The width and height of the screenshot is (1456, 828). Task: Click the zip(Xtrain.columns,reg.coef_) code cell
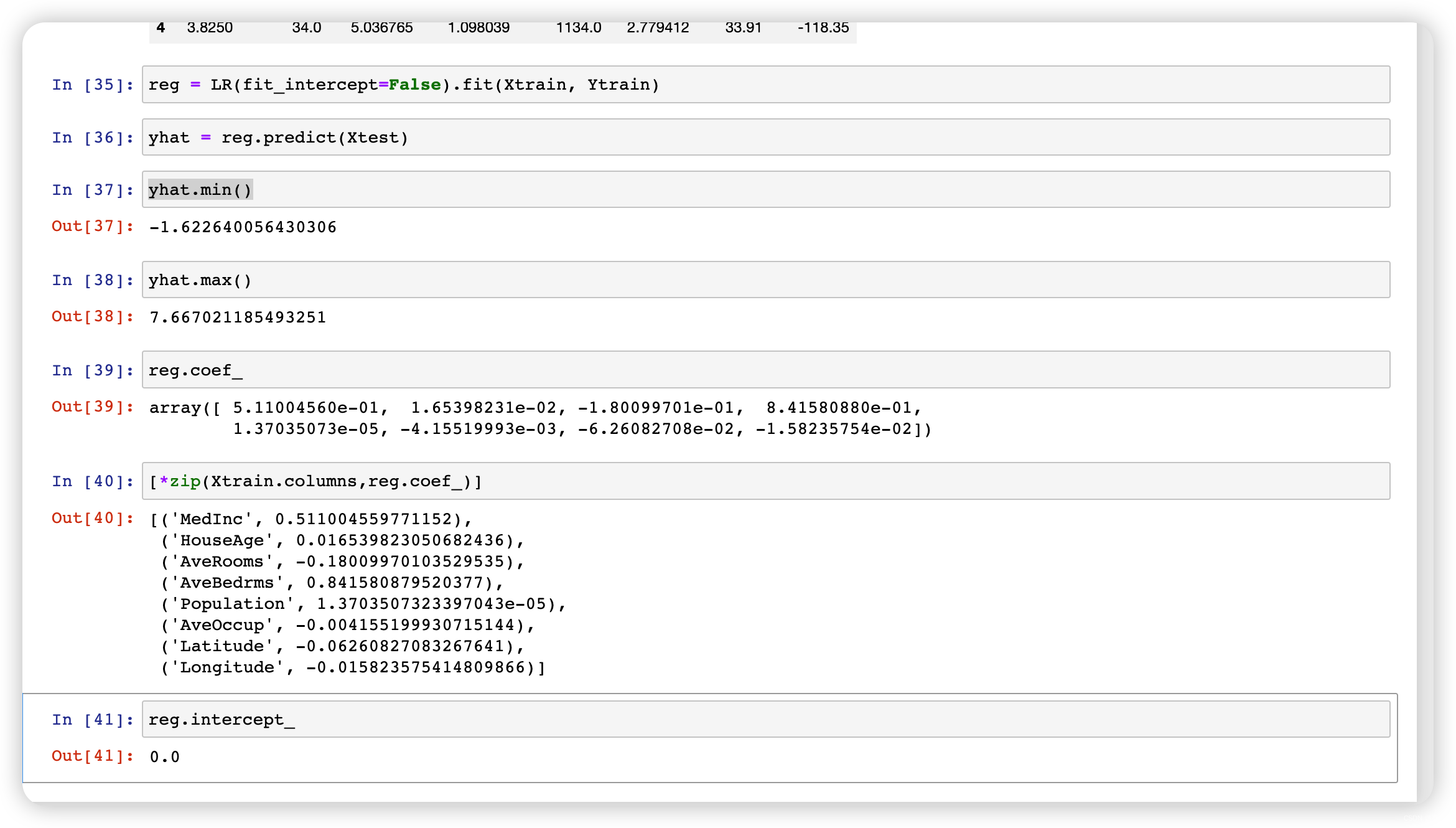766,481
